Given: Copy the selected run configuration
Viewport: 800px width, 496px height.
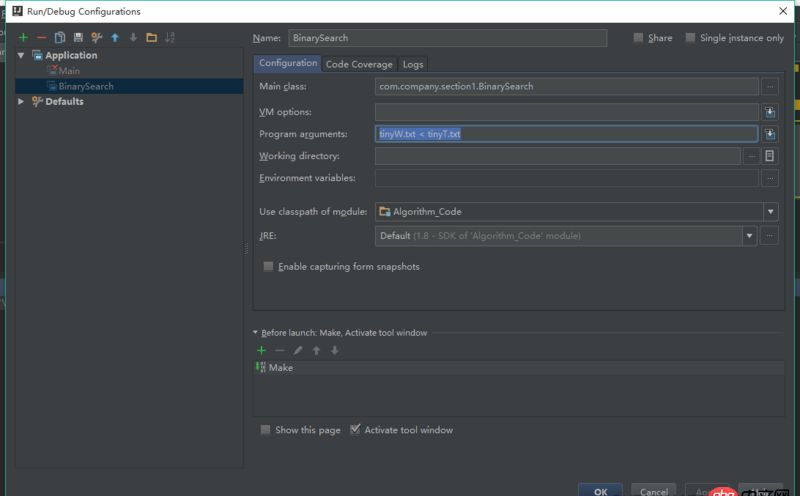Looking at the screenshot, I should pyautogui.click(x=60, y=38).
